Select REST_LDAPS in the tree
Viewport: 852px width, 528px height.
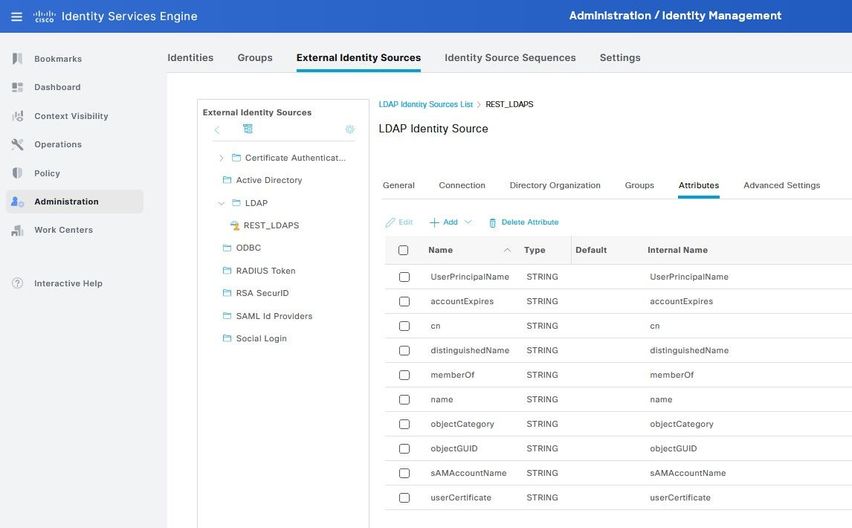click(x=271, y=225)
